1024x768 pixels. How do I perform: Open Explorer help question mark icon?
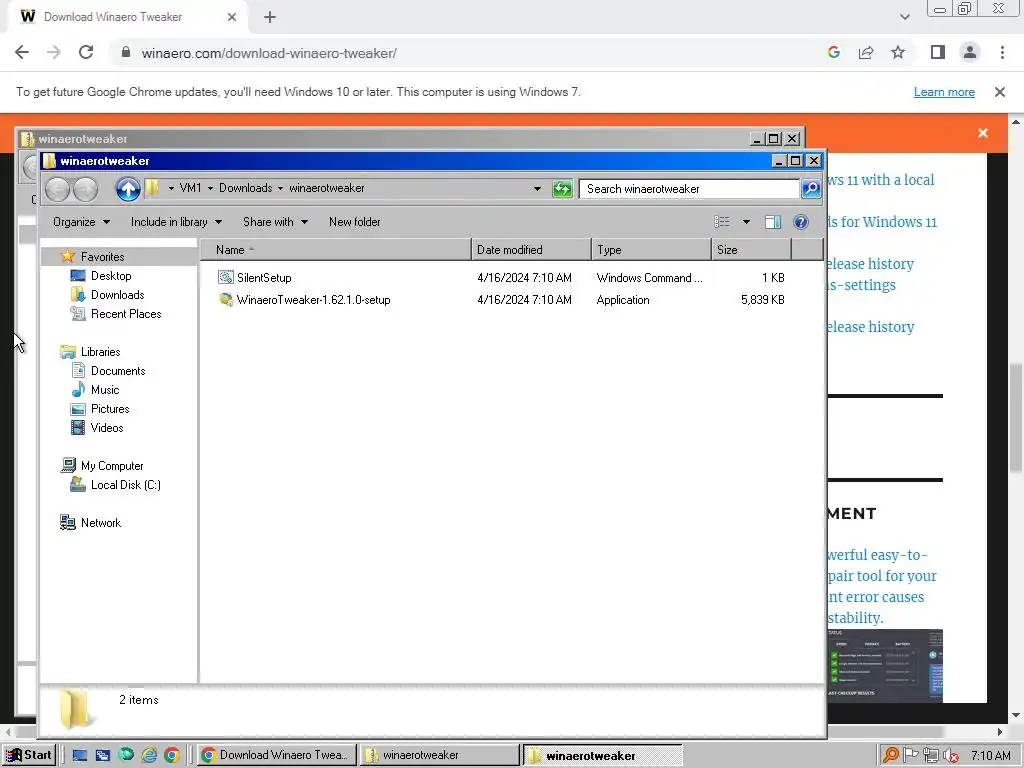click(801, 222)
